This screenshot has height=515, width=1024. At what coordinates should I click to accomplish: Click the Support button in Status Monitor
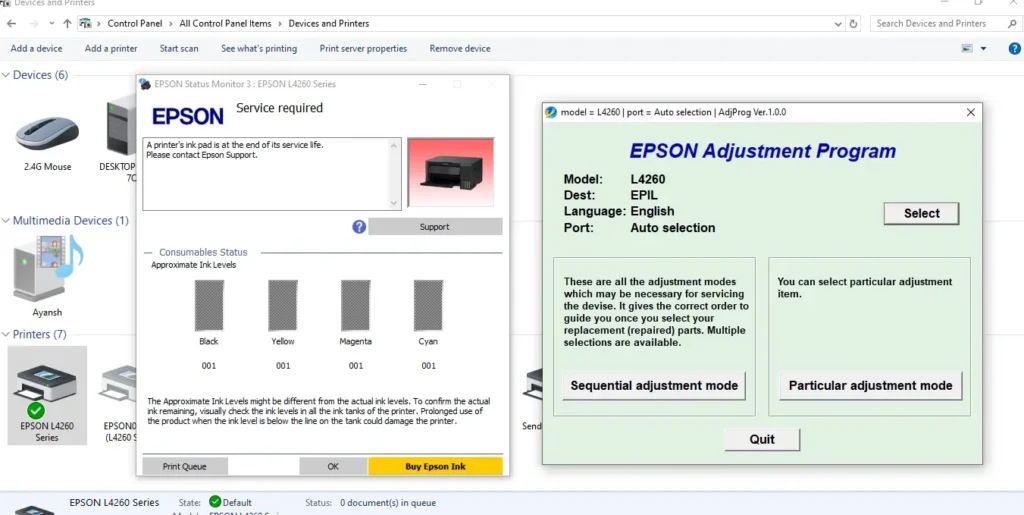coord(435,226)
